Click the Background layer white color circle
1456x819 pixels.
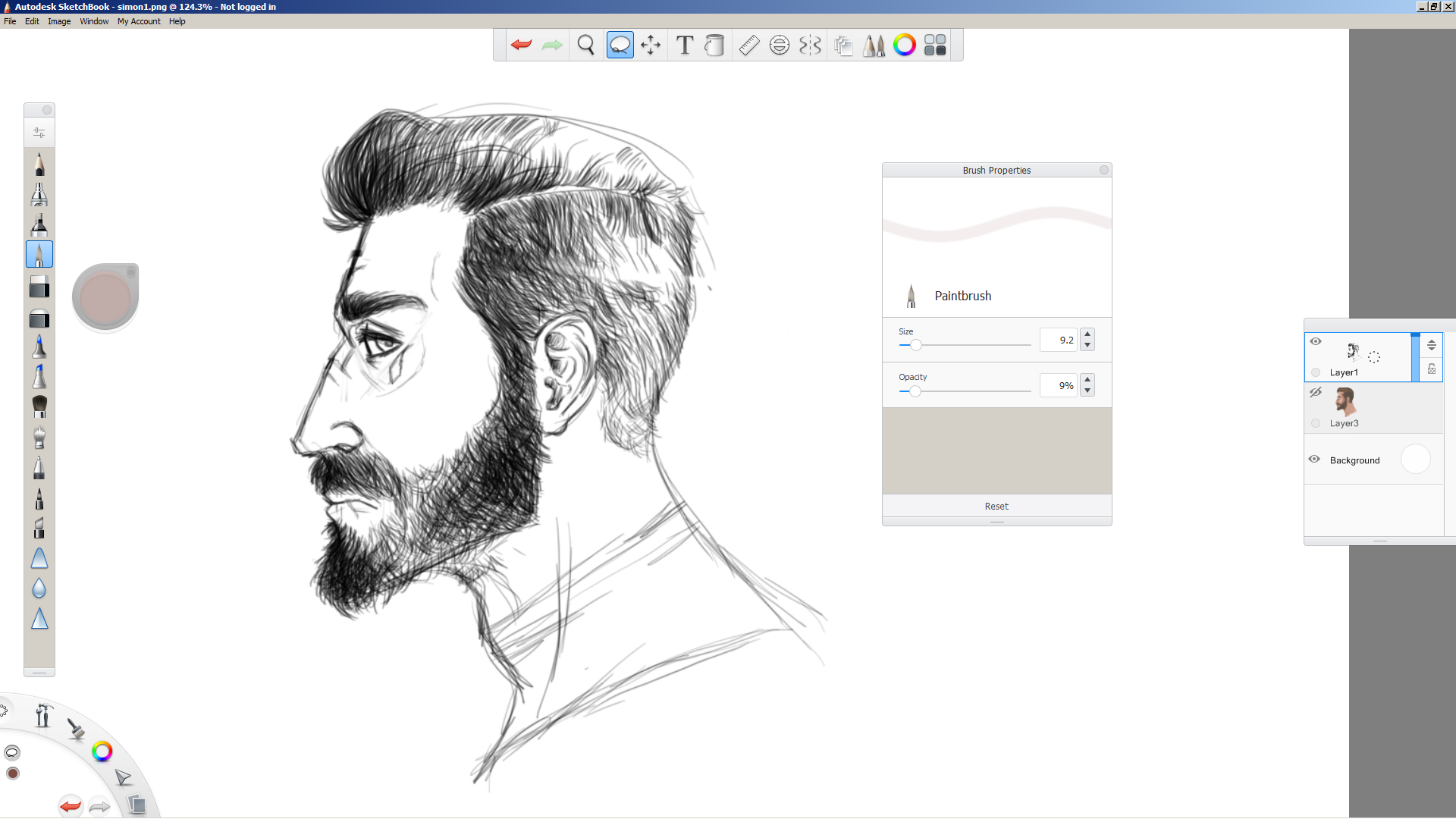tap(1415, 459)
